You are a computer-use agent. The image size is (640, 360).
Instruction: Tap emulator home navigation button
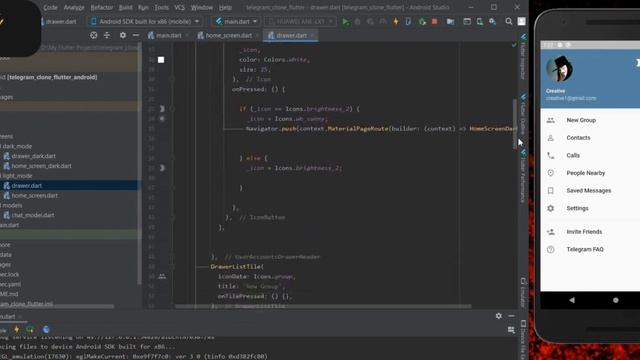pos(616,300)
